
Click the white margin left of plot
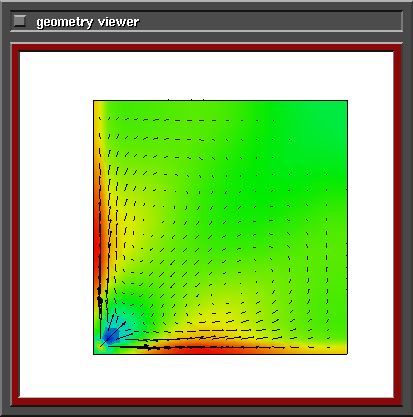56,227
